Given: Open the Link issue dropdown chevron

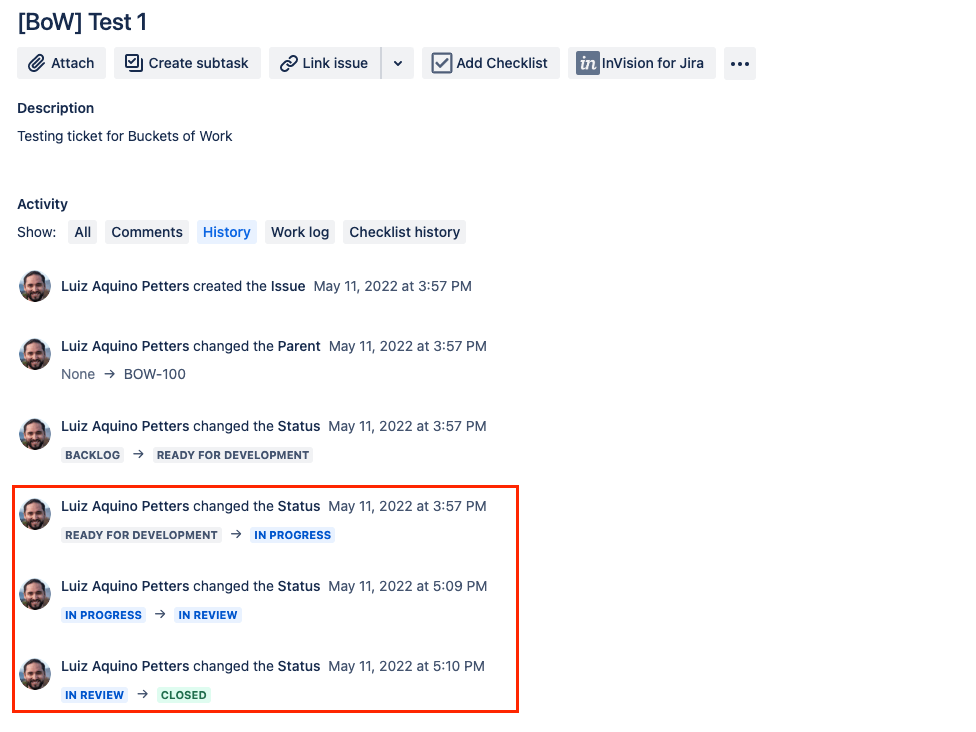Looking at the screenshot, I should click(397, 63).
